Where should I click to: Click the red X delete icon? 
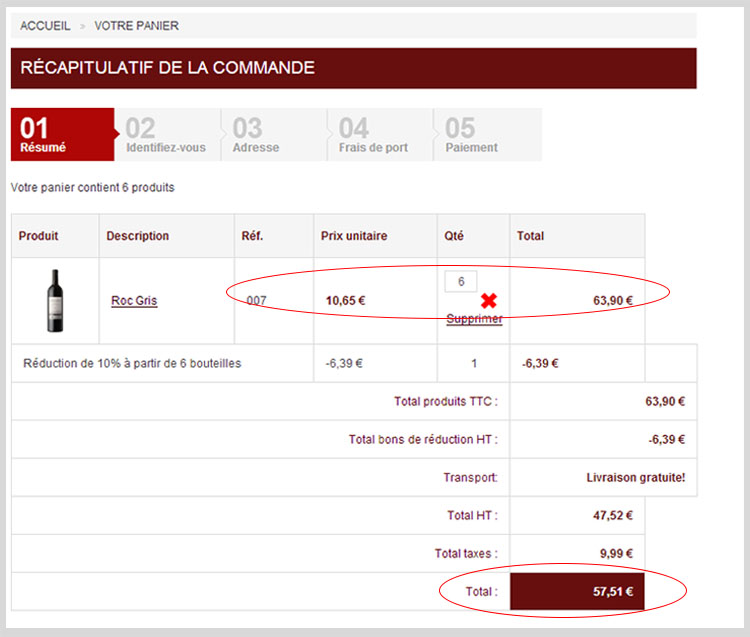pyautogui.click(x=488, y=300)
